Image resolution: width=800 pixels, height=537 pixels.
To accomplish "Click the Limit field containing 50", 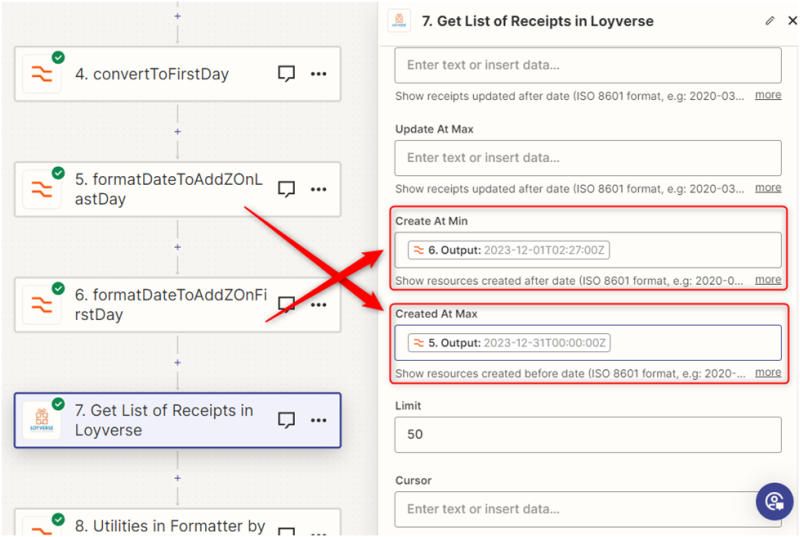I will (x=587, y=434).
